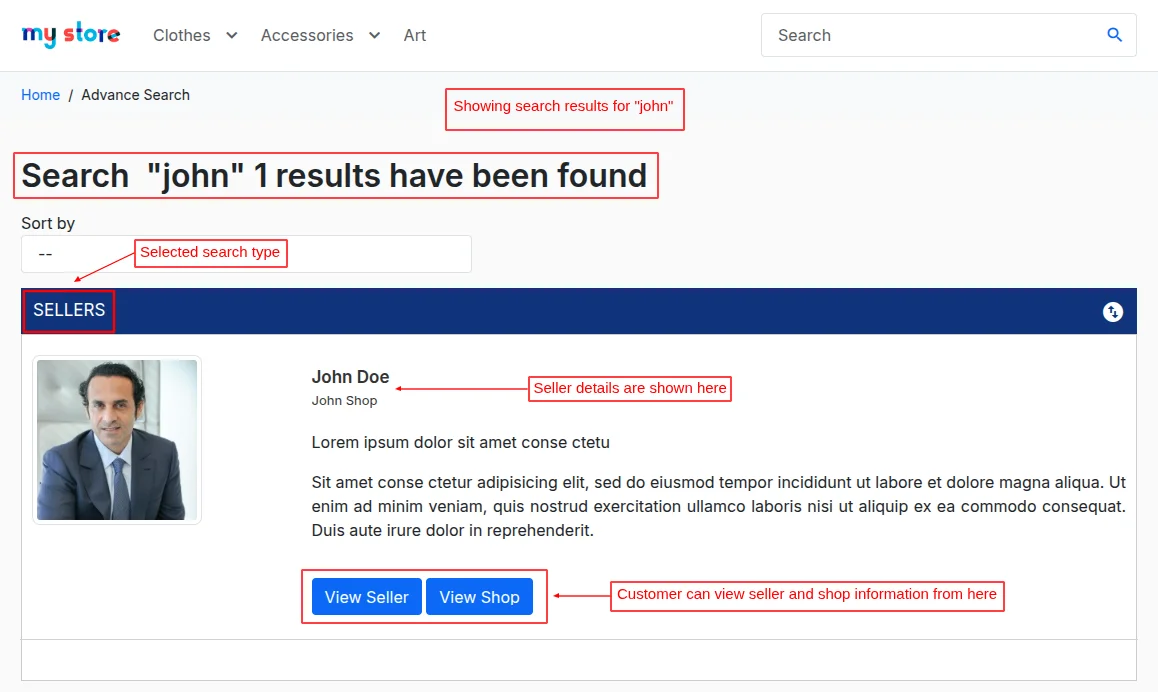This screenshot has height=692, width=1158.
Task: Expand the Clothes menu chevron
Action: click(232, 35)
